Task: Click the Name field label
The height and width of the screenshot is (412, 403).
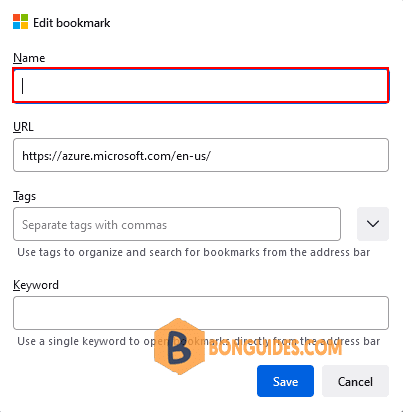Action: tap(29, 58)
